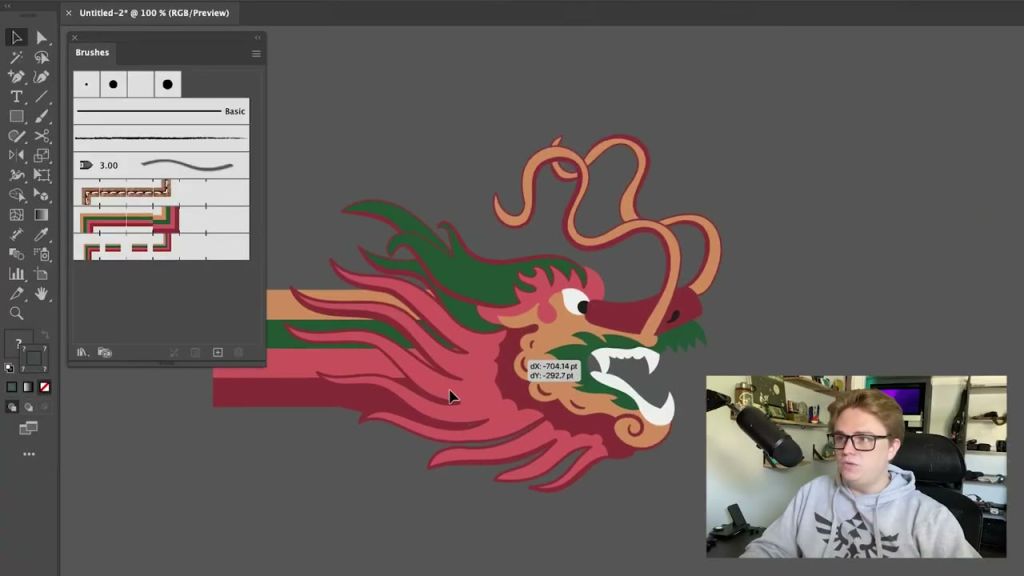
Task: Select the solid multicolor stripe pattern brush
Action: click(161, 219)
